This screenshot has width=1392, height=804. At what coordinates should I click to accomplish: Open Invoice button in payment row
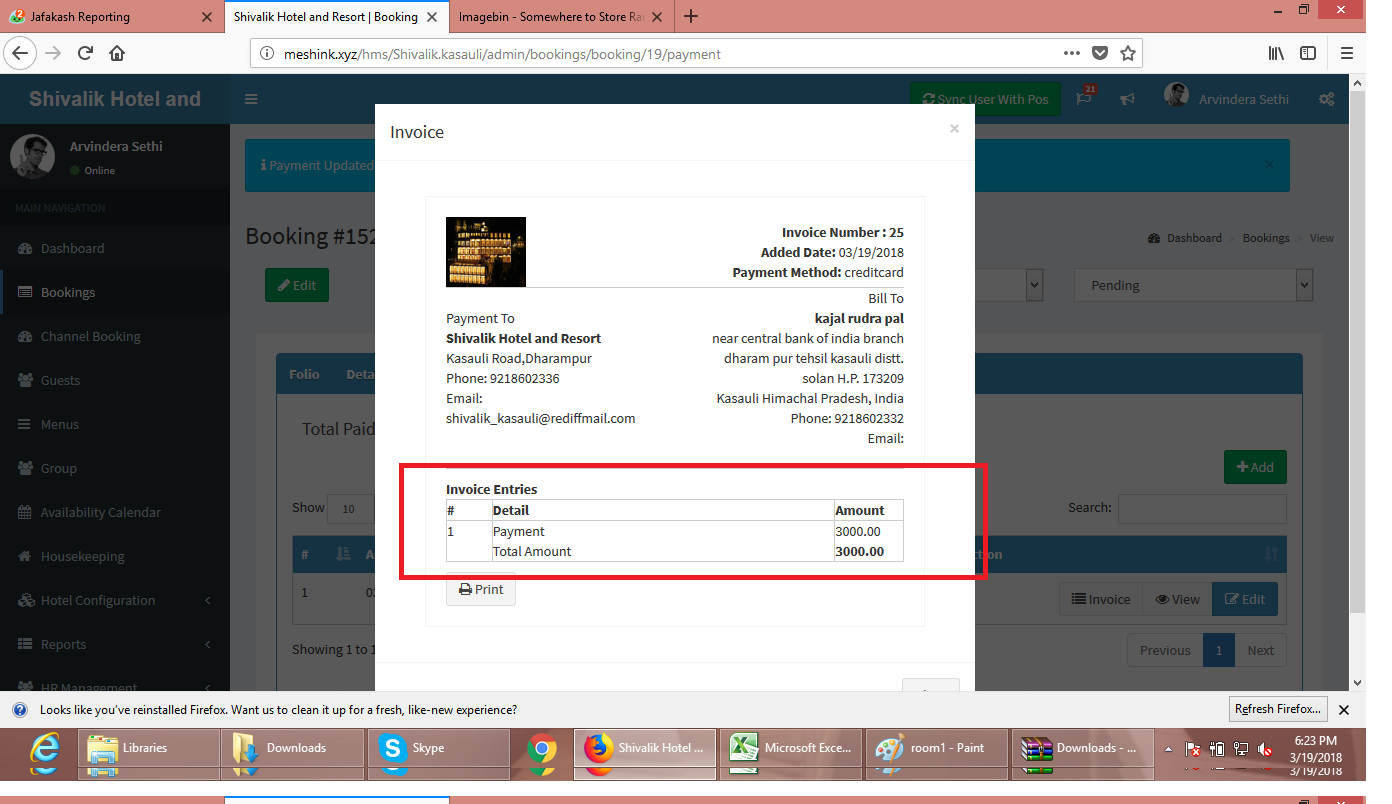1100,599
